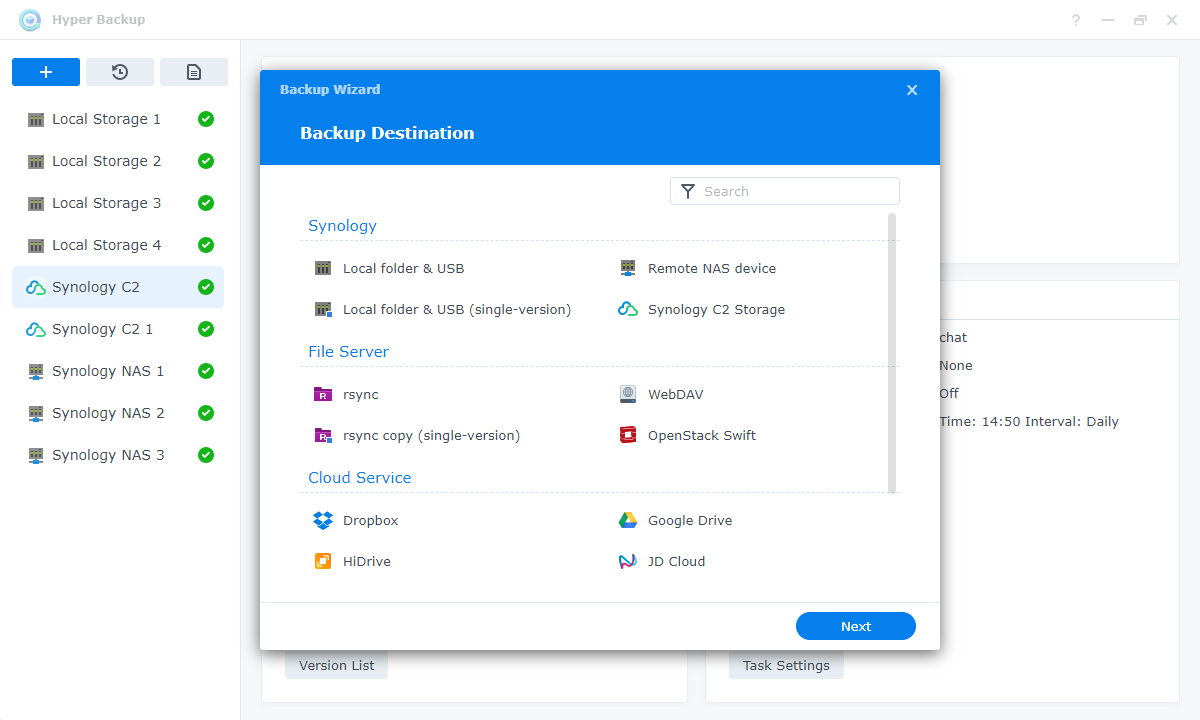
Task: Open Task Settings
Action: coord(786,664)
